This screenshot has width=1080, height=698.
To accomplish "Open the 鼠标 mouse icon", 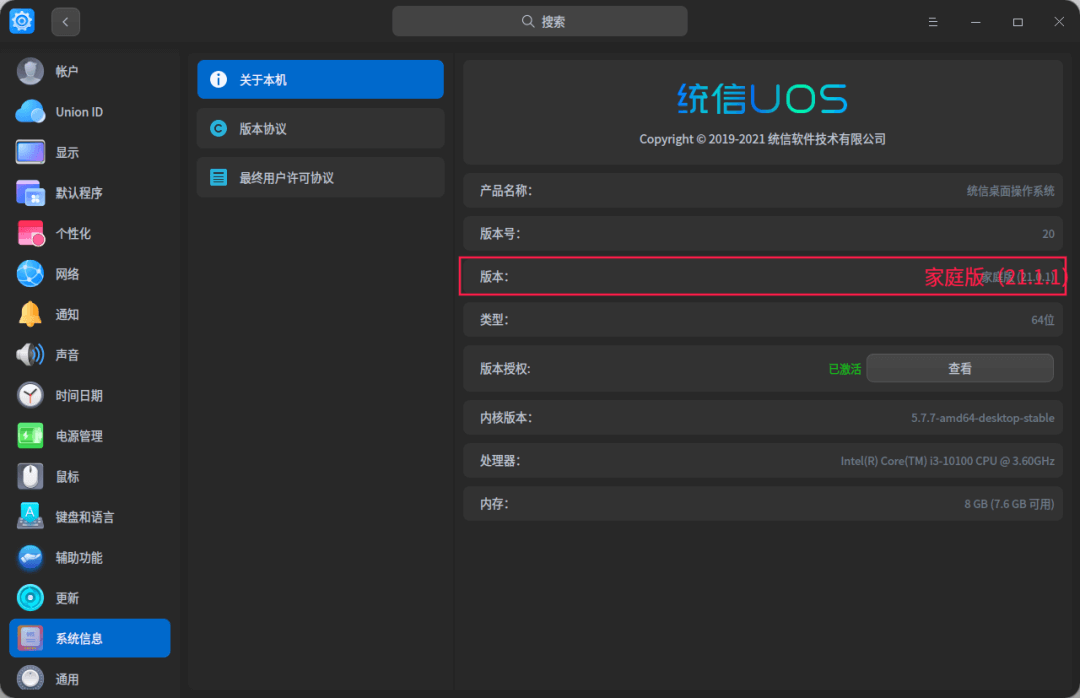I will pos(30,476).
